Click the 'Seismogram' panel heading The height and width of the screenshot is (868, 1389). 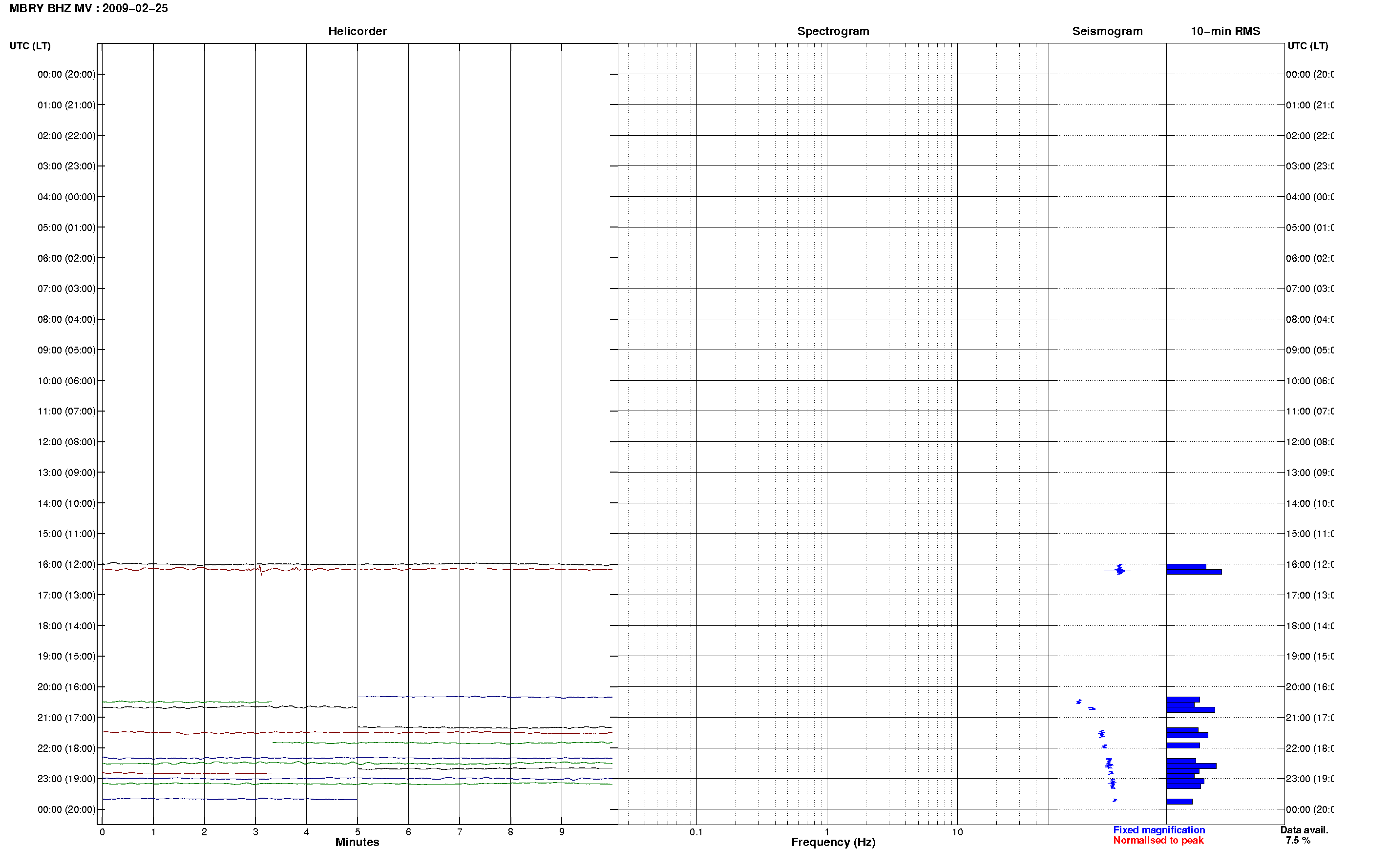(x=1107, y=31)
